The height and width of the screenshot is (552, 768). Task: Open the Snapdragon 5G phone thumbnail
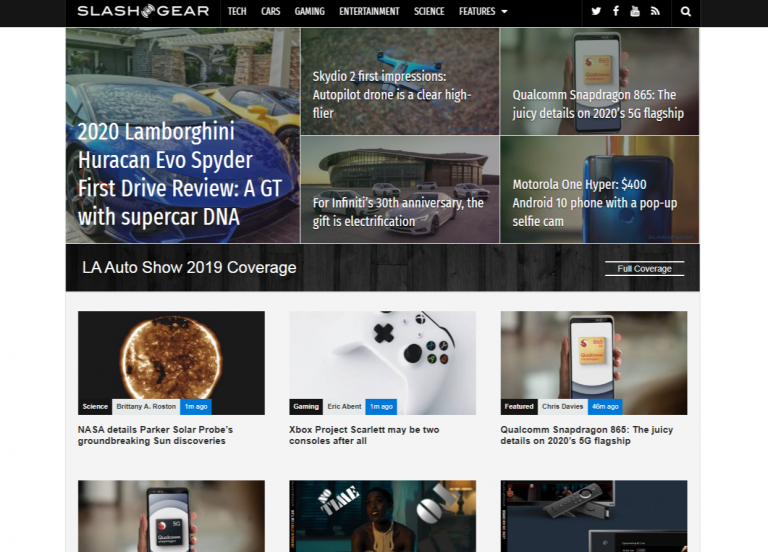point(171,516)
